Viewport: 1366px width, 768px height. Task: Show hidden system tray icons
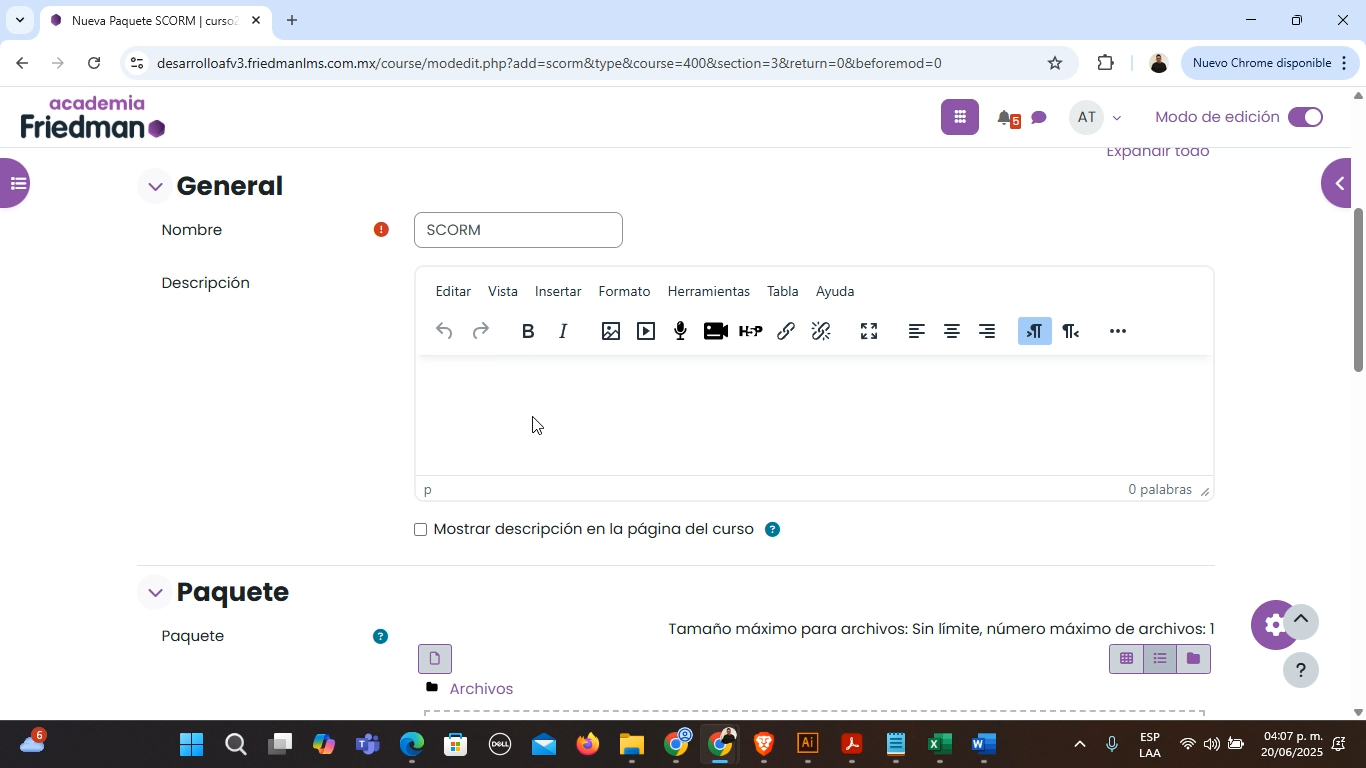[1078, 744]
